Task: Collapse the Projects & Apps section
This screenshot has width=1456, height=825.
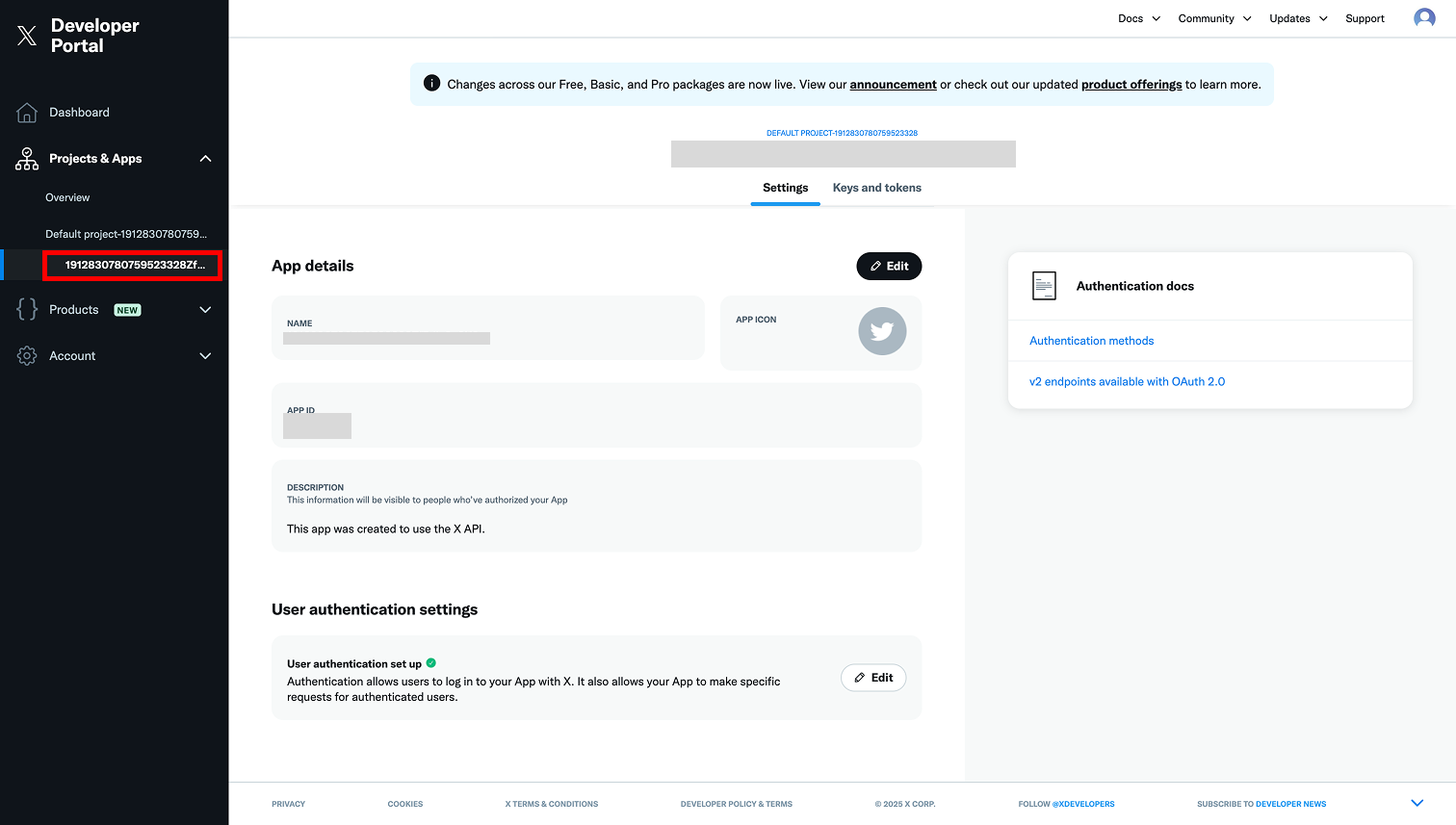Action: point(205,159)
